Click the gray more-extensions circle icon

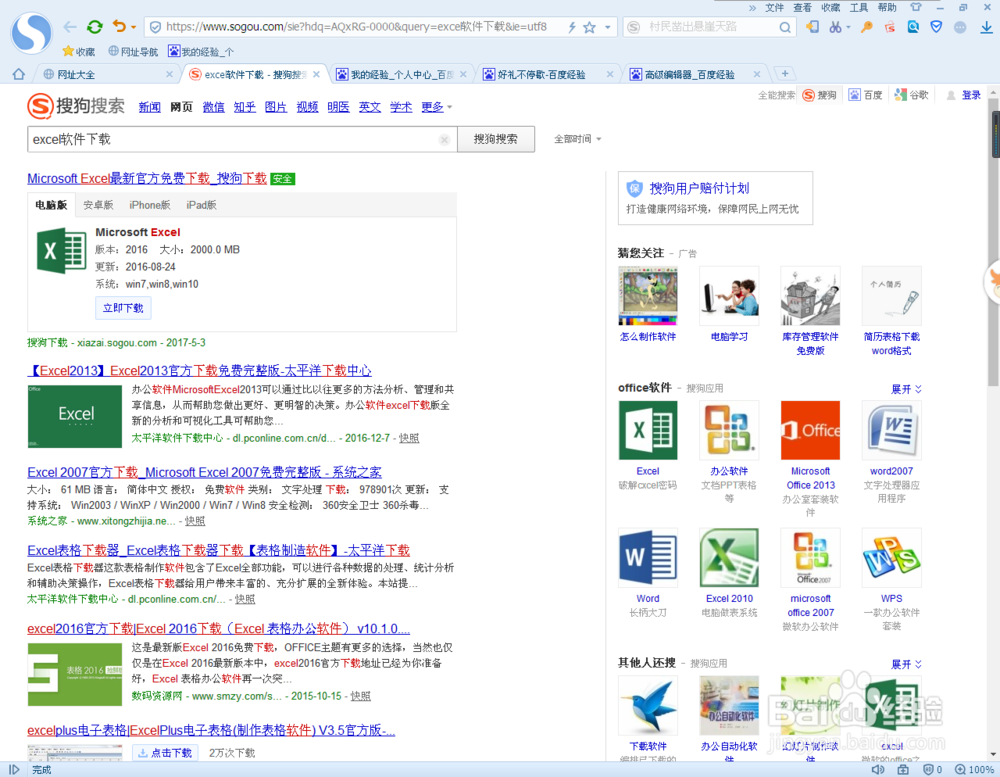(960, 27)
